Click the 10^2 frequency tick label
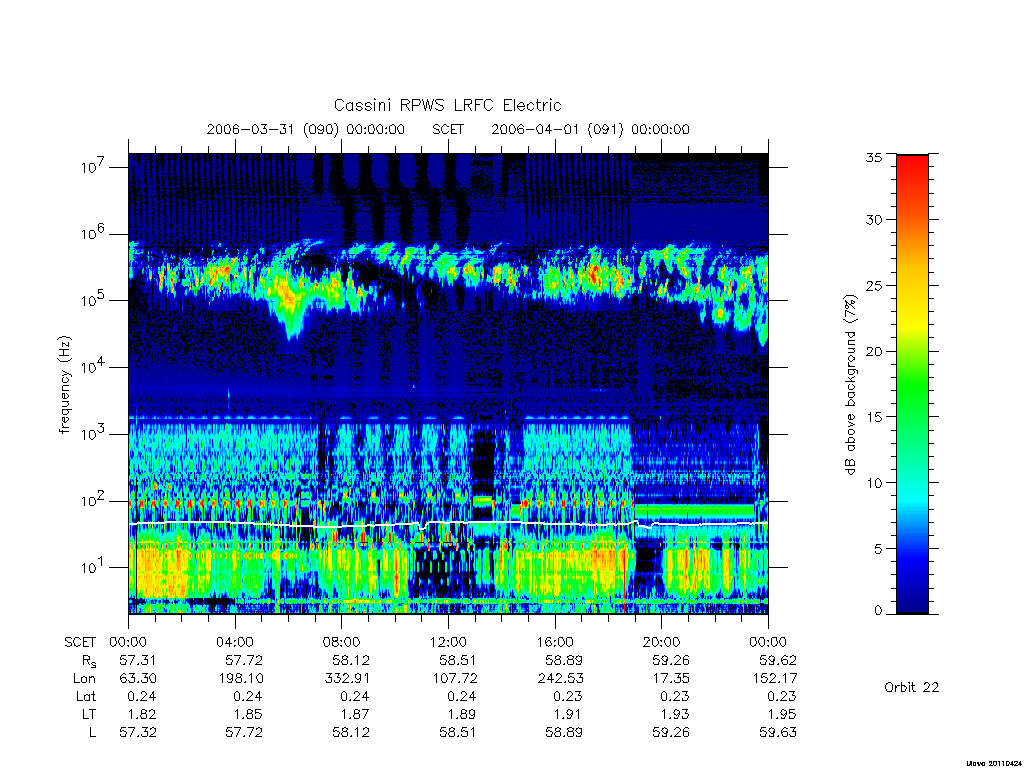Viewport: 1024px width, 768px height. tap(94, 500)
